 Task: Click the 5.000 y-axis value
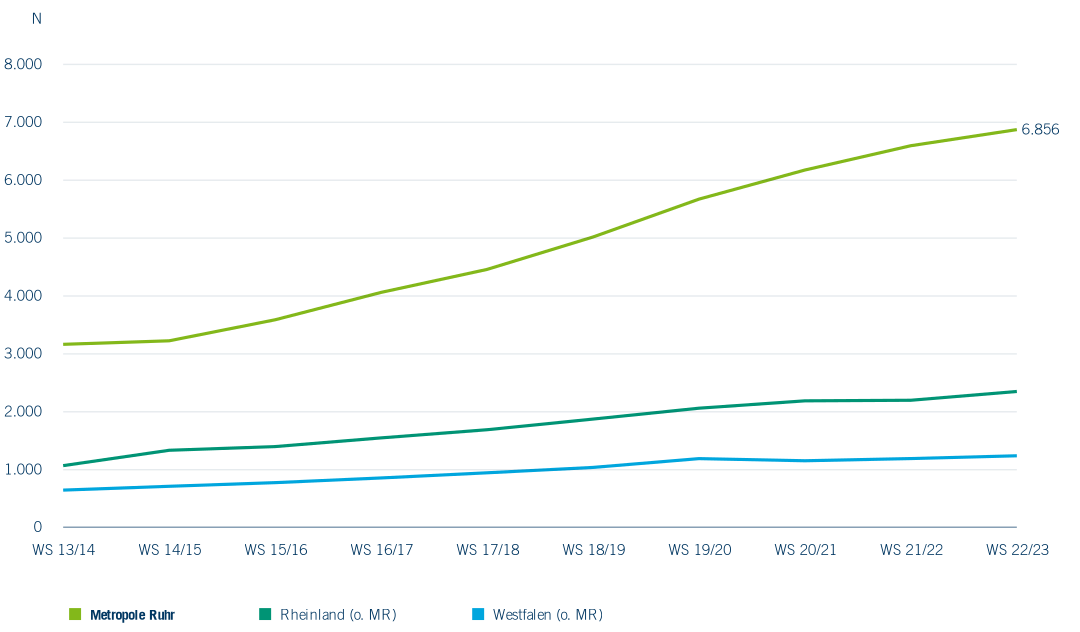(x=23, y=238)
